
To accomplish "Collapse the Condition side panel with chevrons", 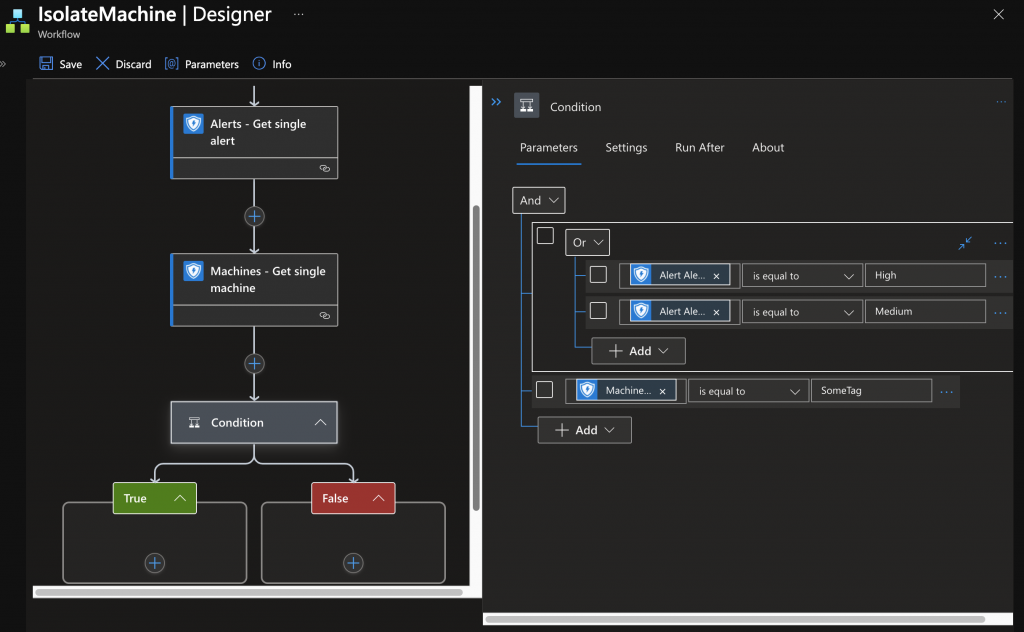I will (x=496, y=102).
